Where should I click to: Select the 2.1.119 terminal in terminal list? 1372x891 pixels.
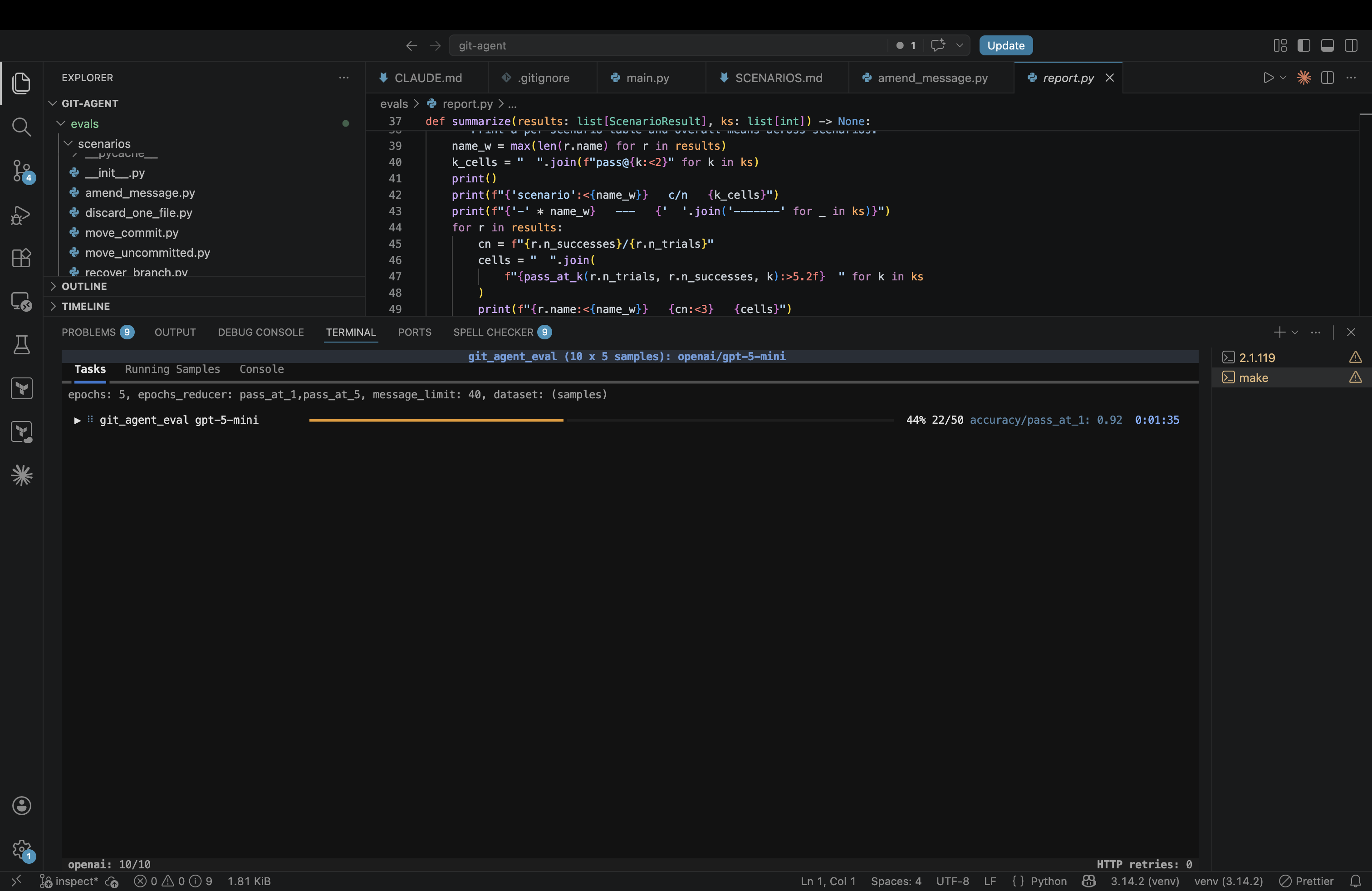pyautogui.click(x=1291, y=358)
